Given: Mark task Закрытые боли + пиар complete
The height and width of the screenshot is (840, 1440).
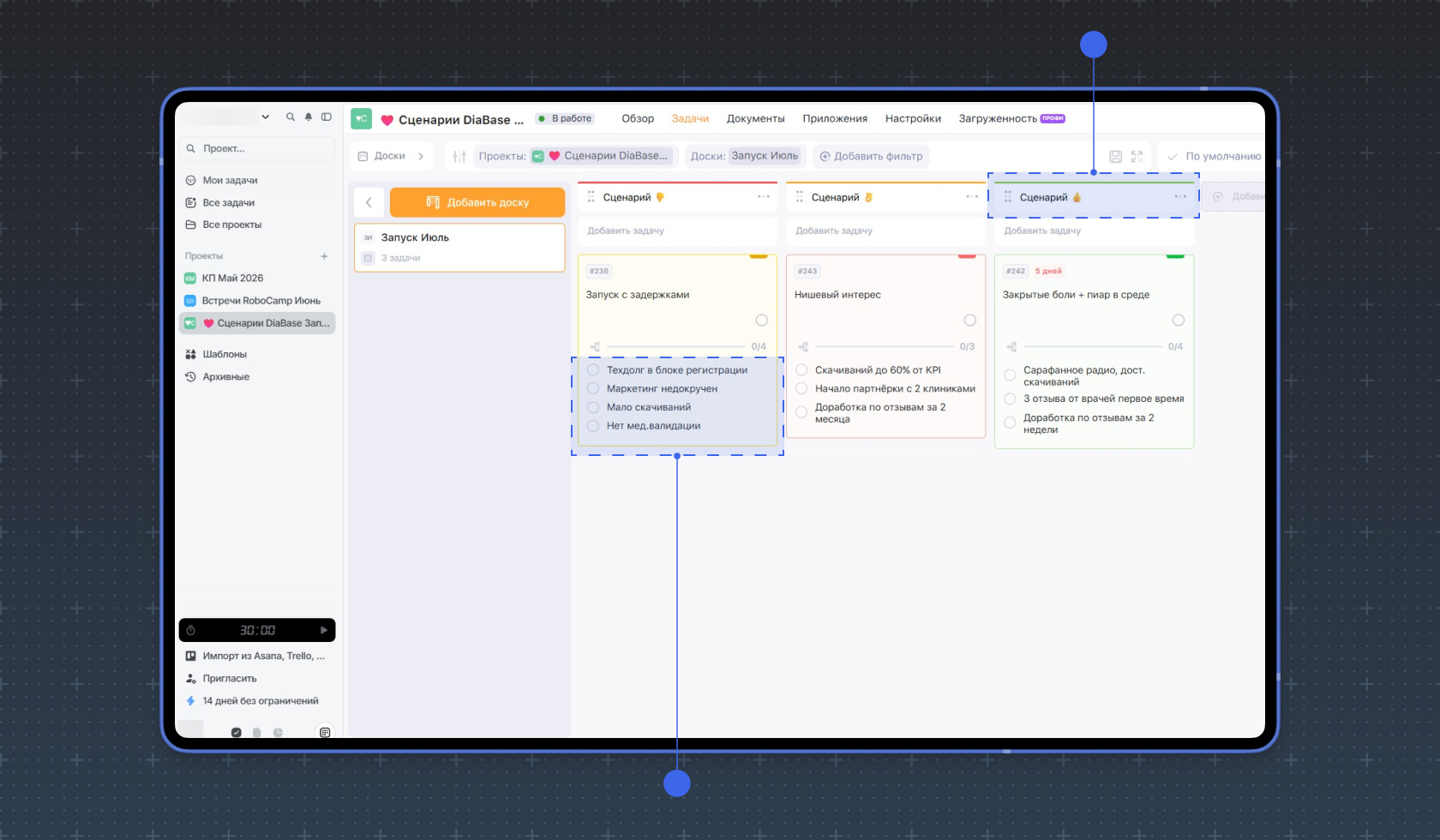Looking at the screenshot, I should point(1178,321).
